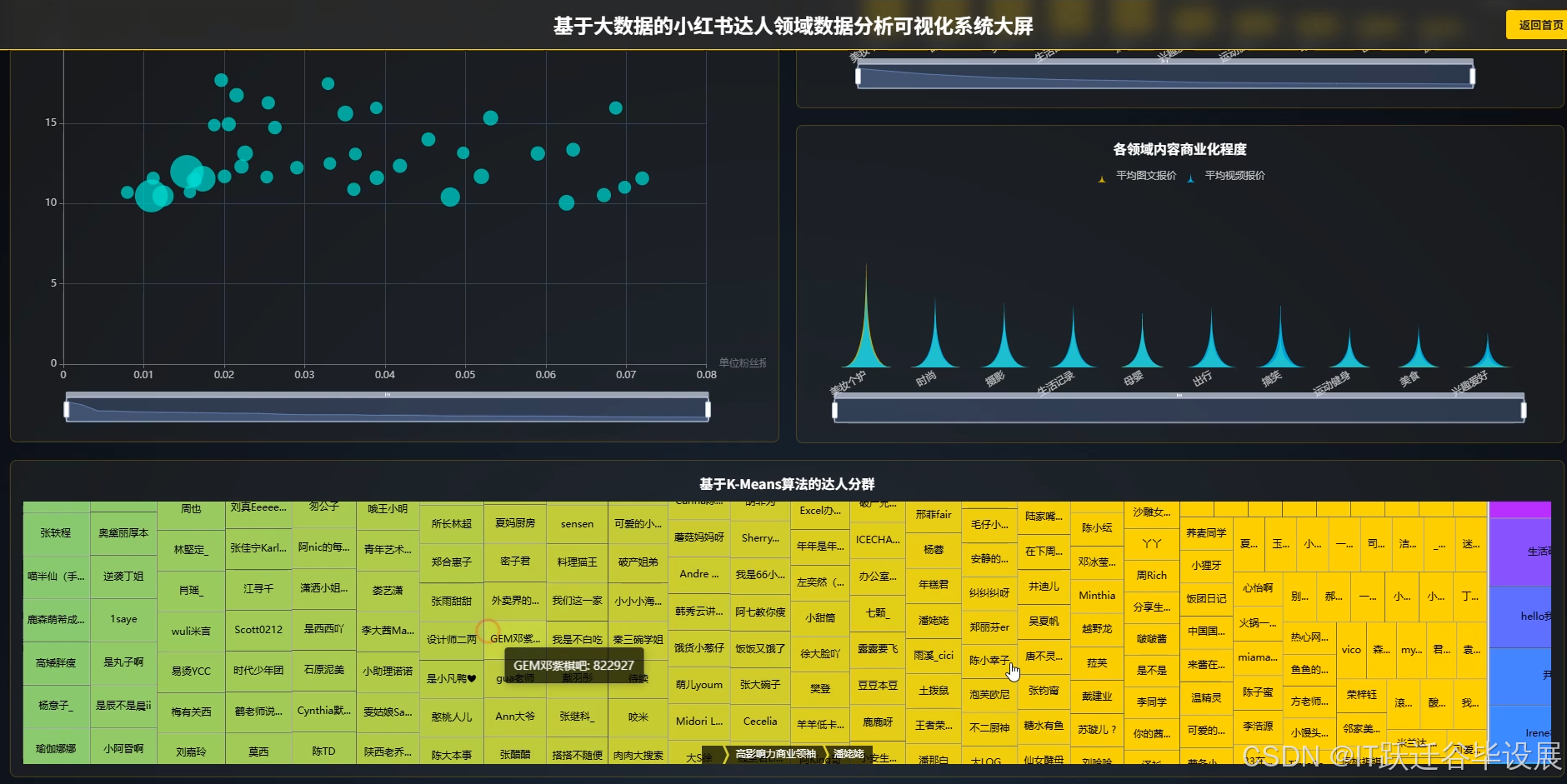Click treemap cell Cecelia
The image size is (1567, 784).
(760, 722)
